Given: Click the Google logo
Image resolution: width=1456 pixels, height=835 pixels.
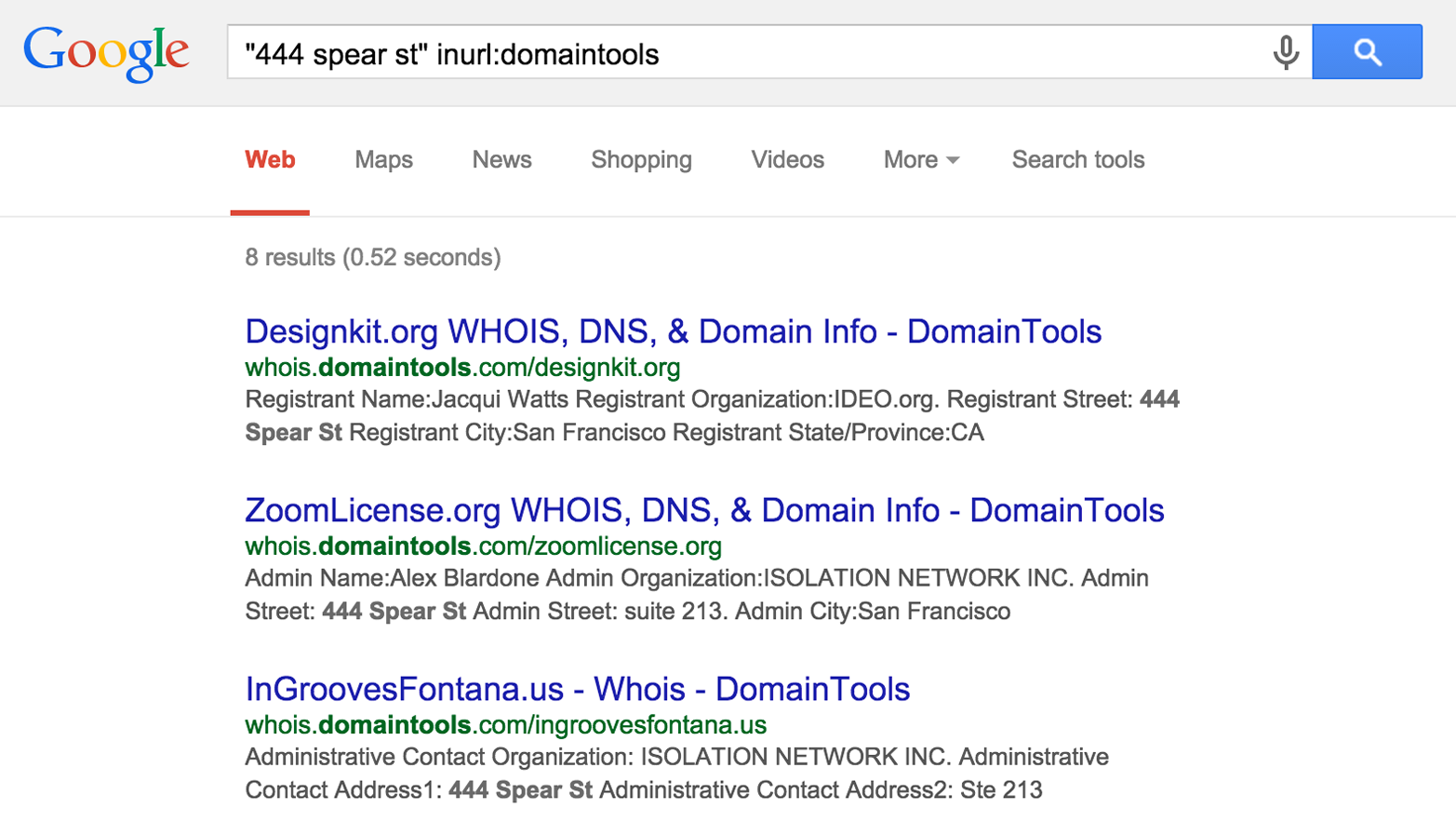Looking at the screenshot, I should [x=105, y=53].
